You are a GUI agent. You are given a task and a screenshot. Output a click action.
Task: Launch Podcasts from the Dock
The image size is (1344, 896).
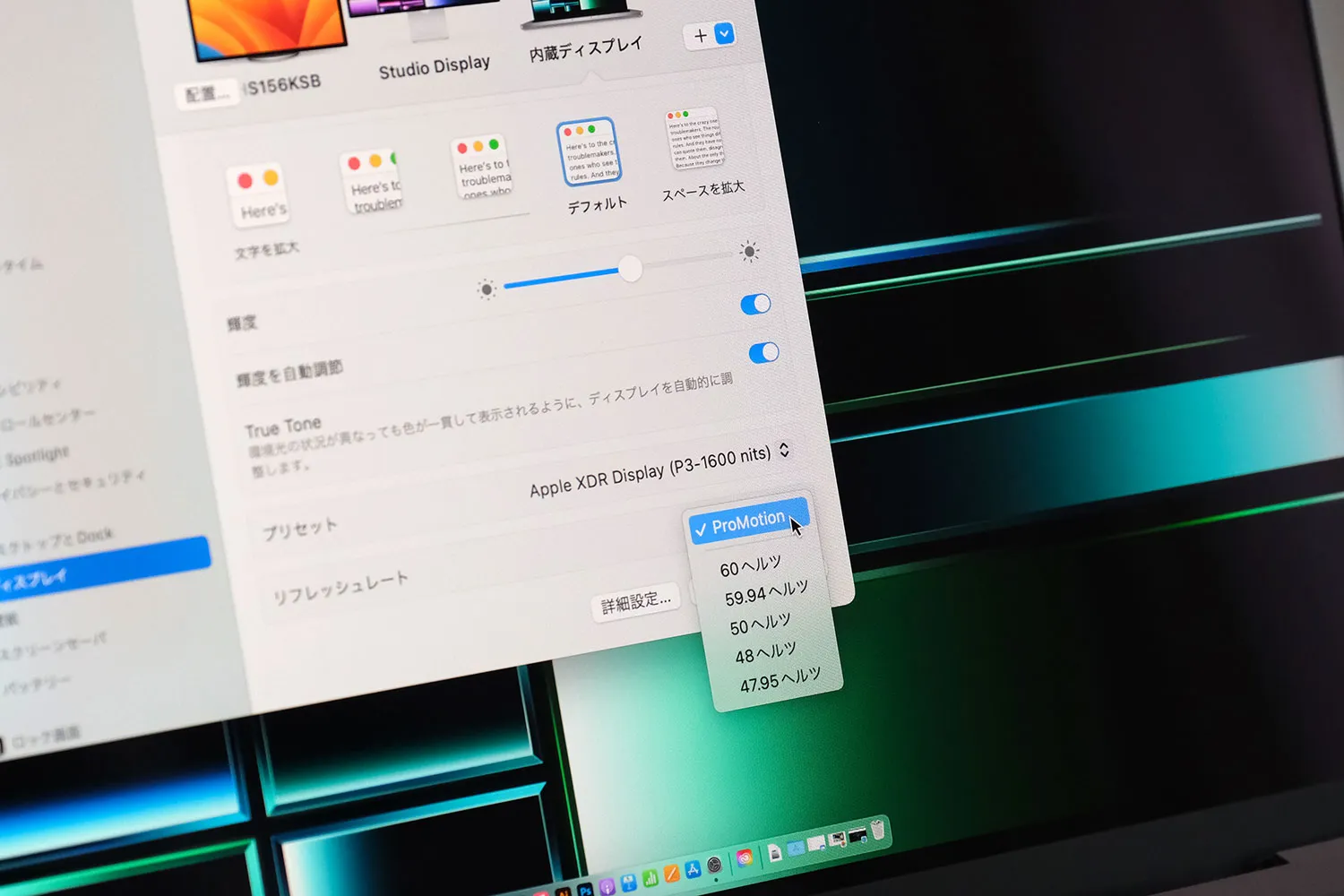point(607,887)
